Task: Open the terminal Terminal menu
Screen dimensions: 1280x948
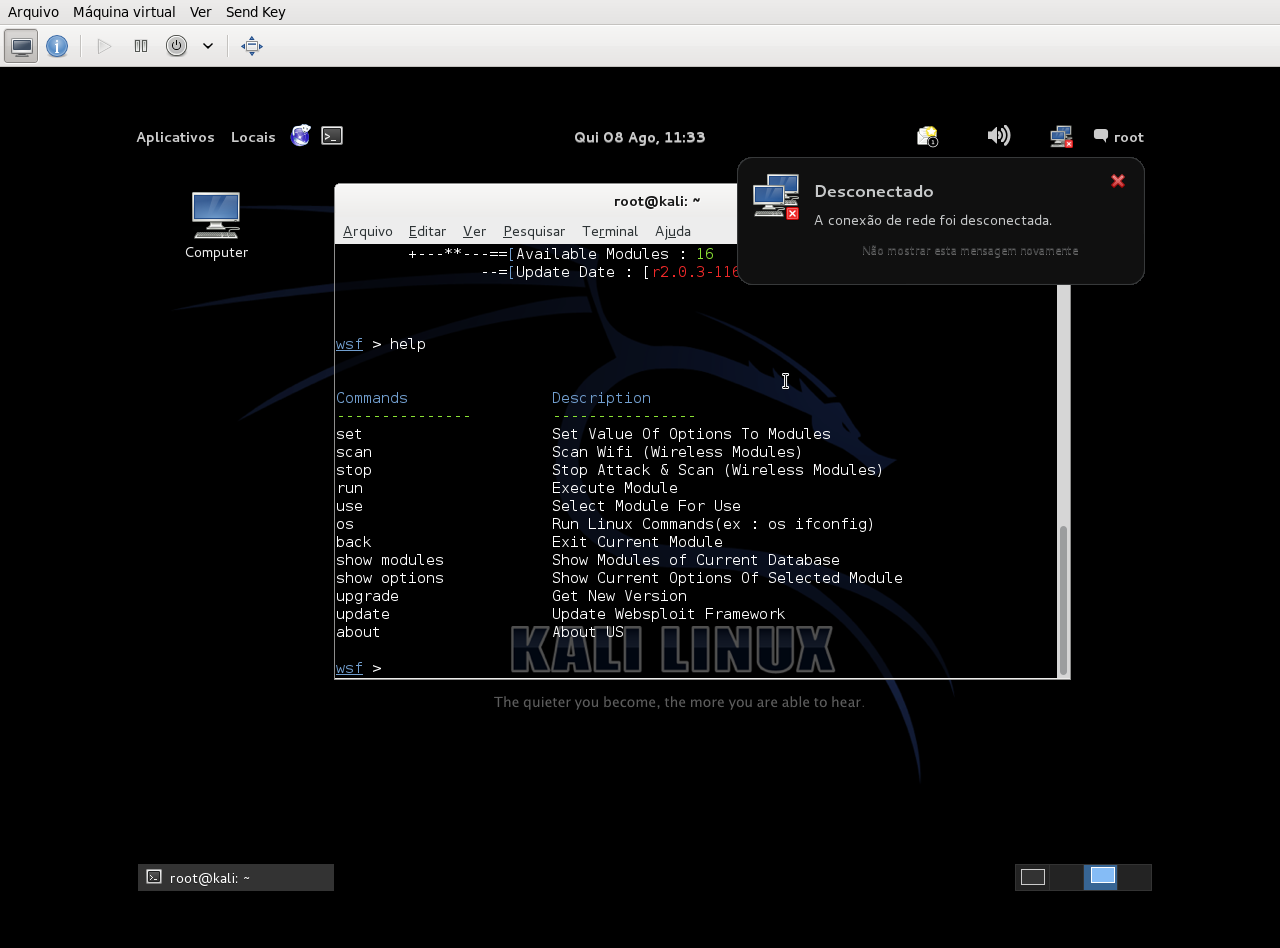Action: pyautogui.click(x=610, y=231)
